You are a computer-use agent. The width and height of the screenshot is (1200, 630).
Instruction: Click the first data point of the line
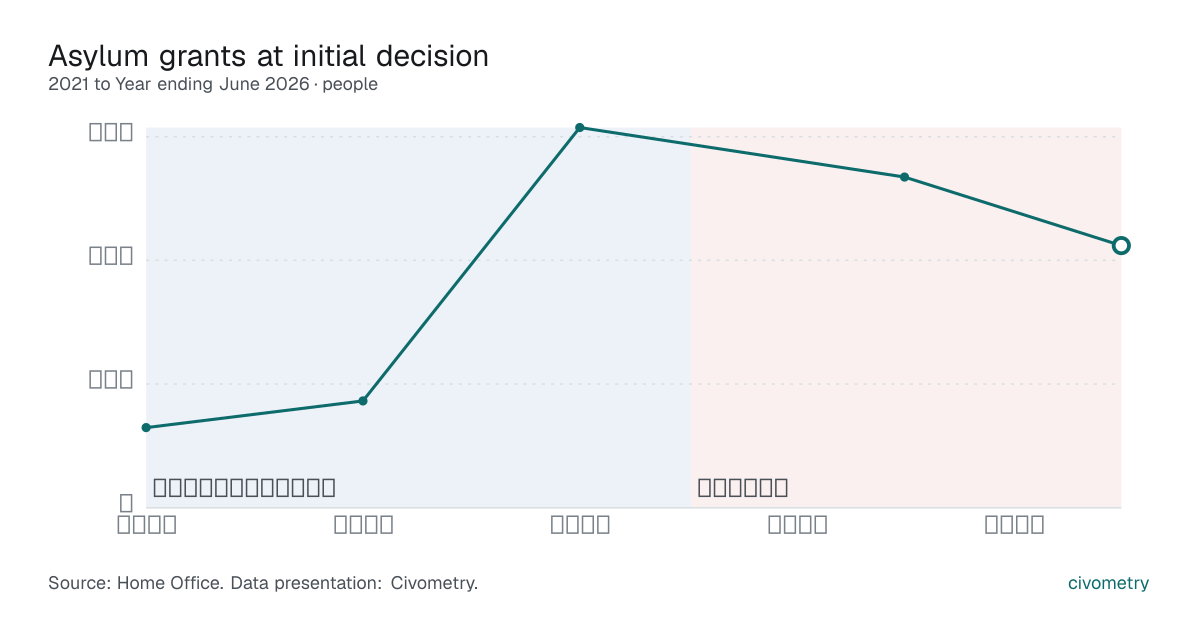[146, 428]
